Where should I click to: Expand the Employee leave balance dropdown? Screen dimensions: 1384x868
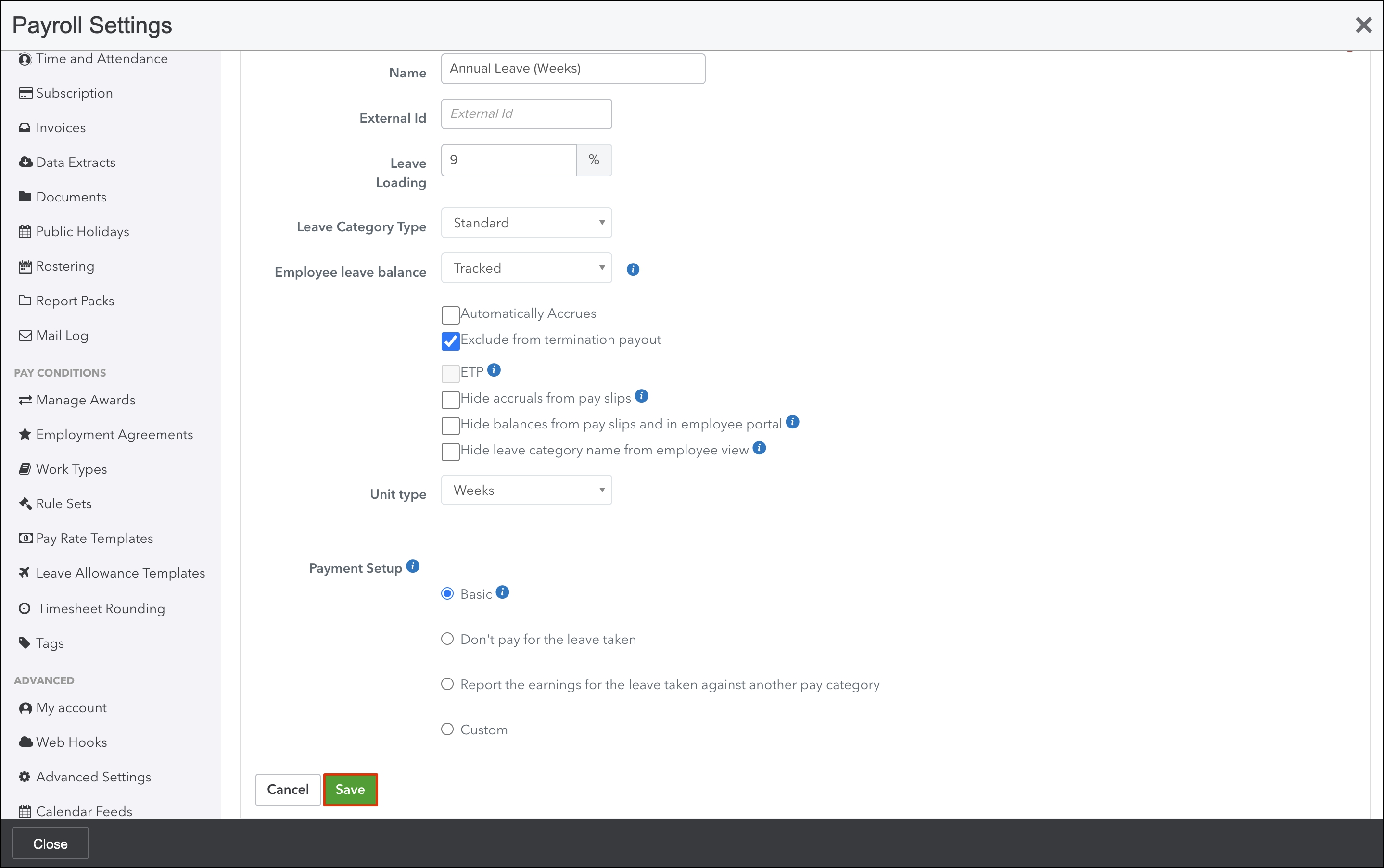click(x=526, y=268)
